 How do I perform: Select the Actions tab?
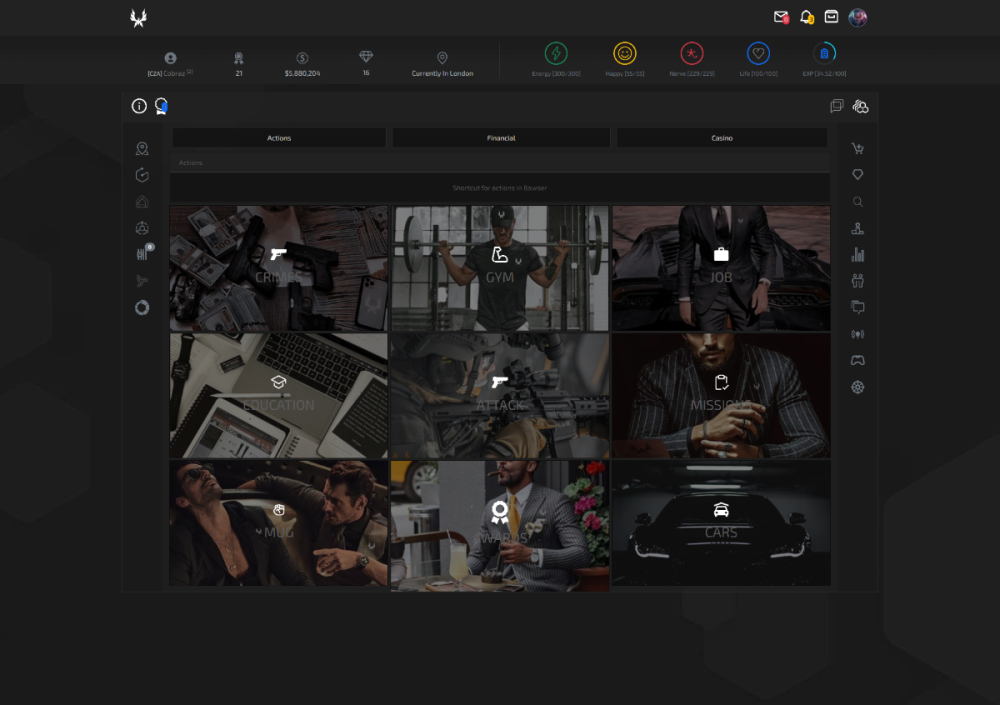[279, 138]
